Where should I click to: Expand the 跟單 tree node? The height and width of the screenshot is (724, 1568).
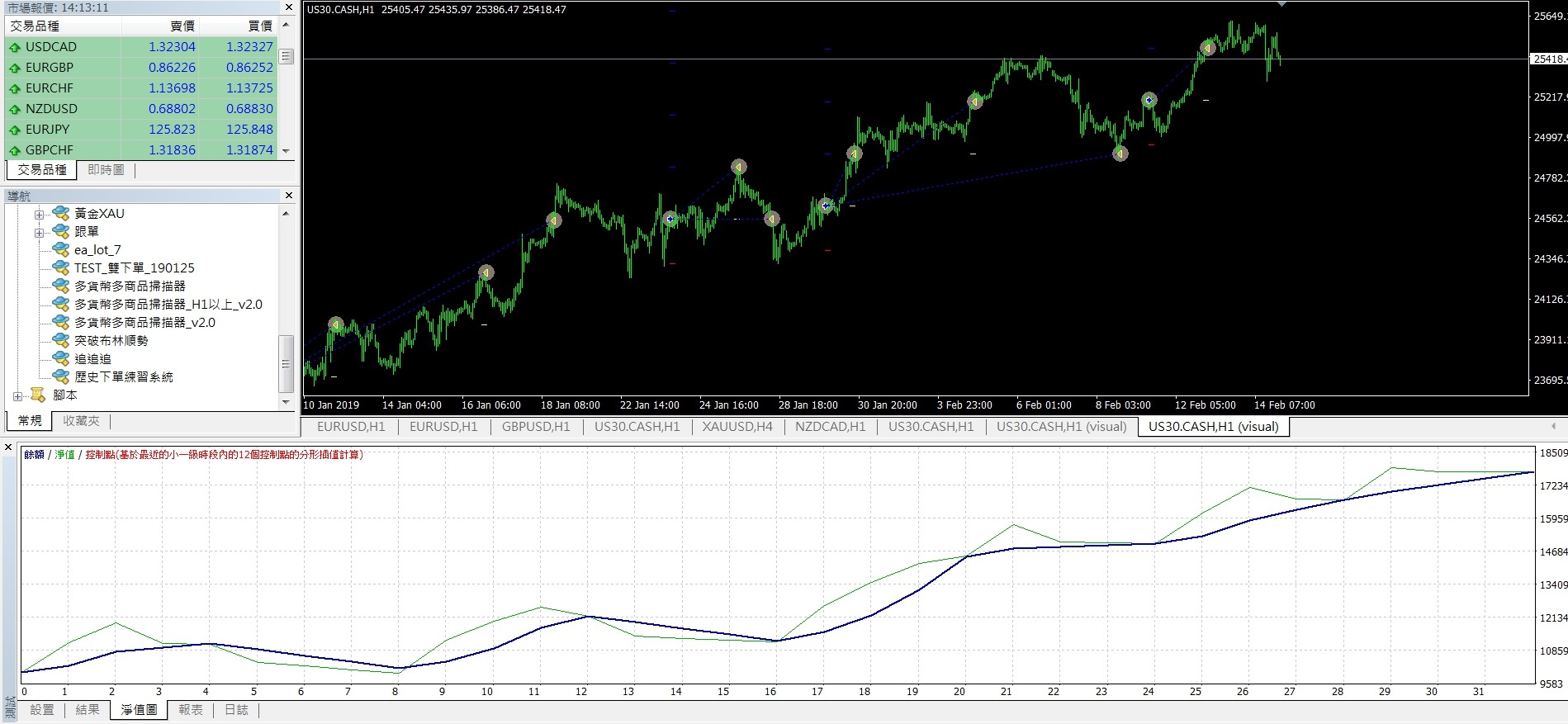pos(39,232)
